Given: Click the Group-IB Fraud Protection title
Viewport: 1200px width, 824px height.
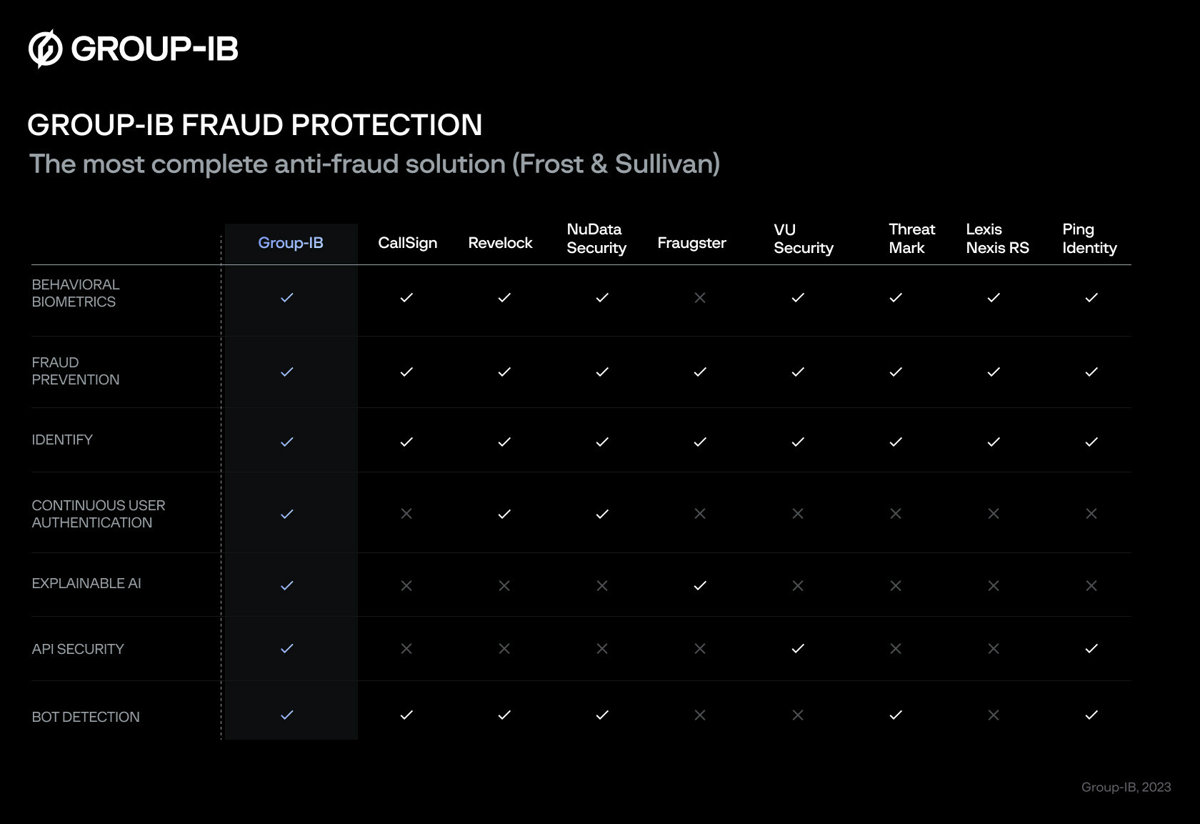Looking at the screenshot, I should [255, 125].
